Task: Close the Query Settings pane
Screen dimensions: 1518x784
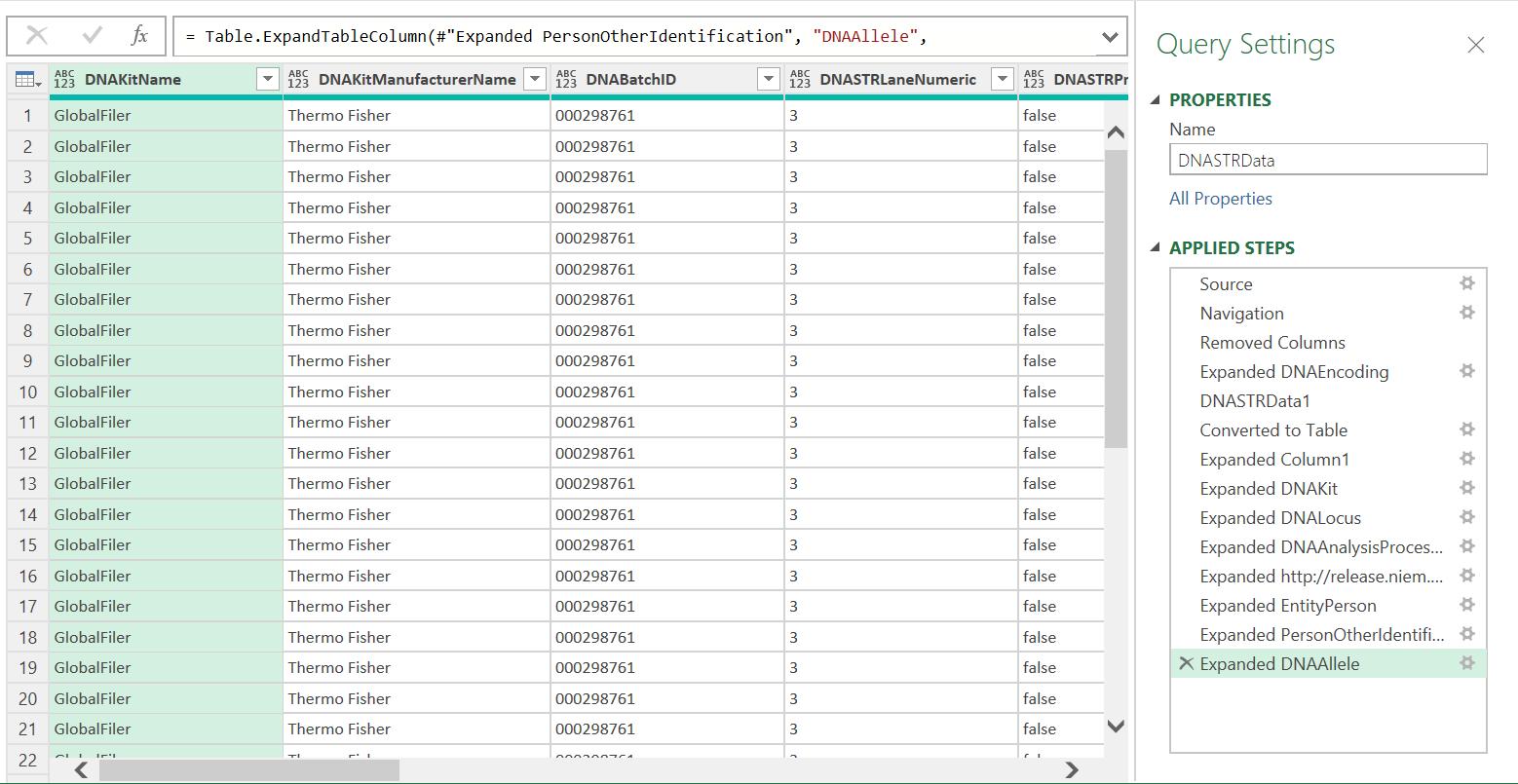Action: tap(1476, 45)
